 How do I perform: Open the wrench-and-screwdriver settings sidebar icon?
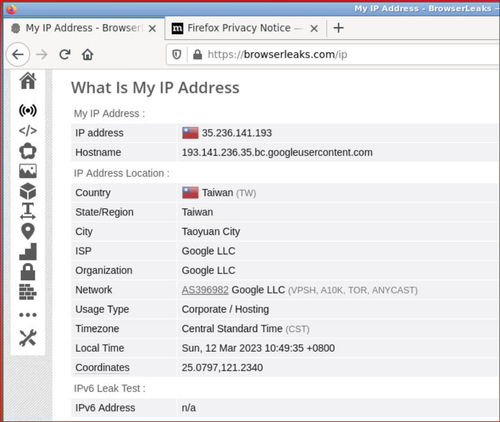click(x=28, y=338)
